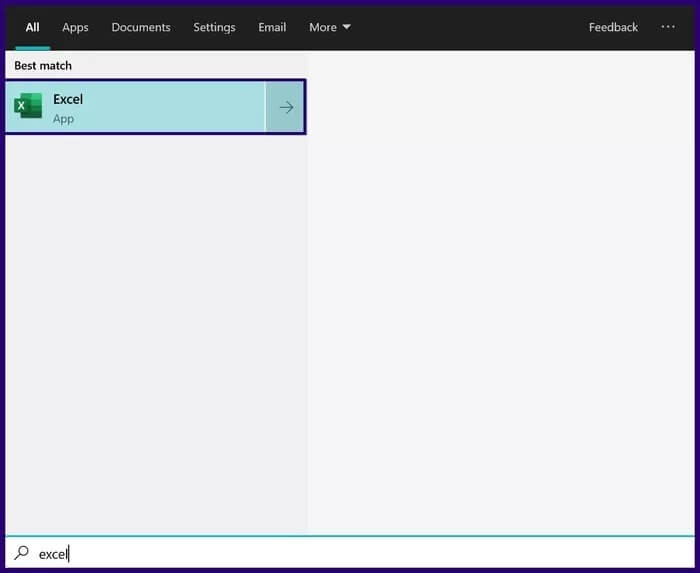Focus the search box containing excel
Image resolution: width=700 pixels, height=573 pixels.
click(x=350, y=553)
